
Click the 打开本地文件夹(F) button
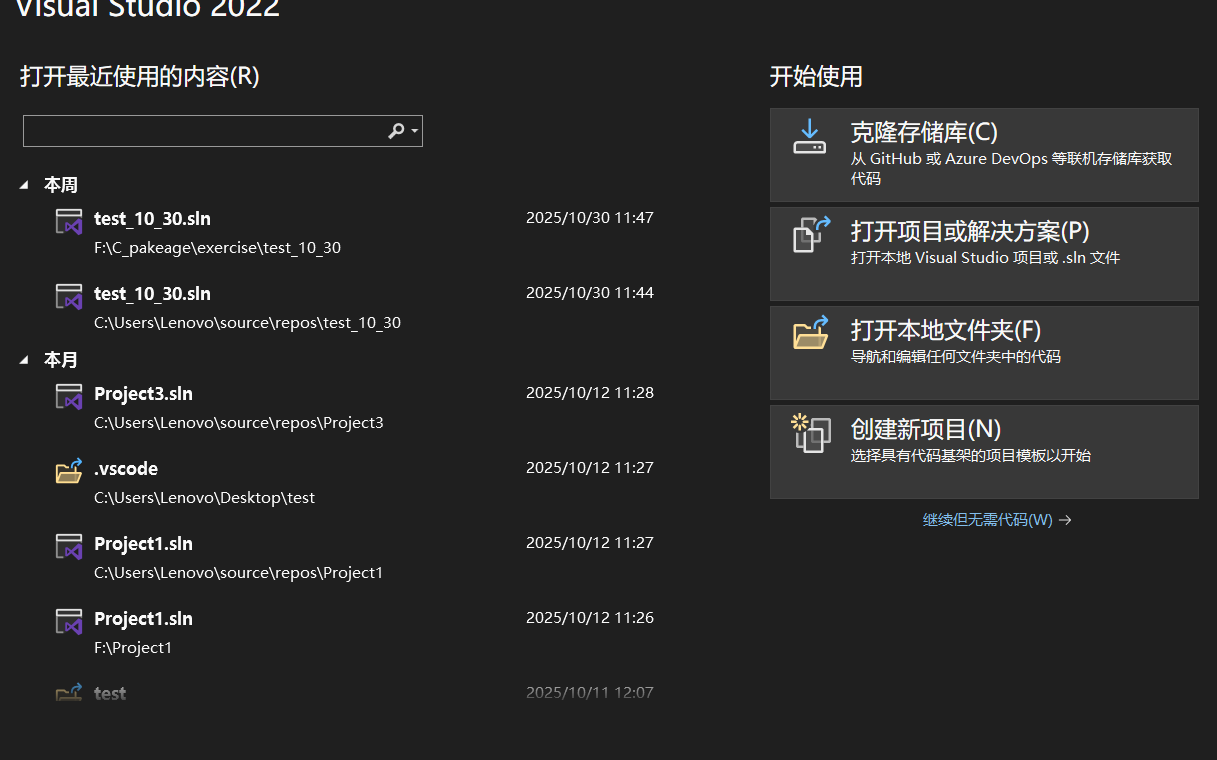click(984, 353)
